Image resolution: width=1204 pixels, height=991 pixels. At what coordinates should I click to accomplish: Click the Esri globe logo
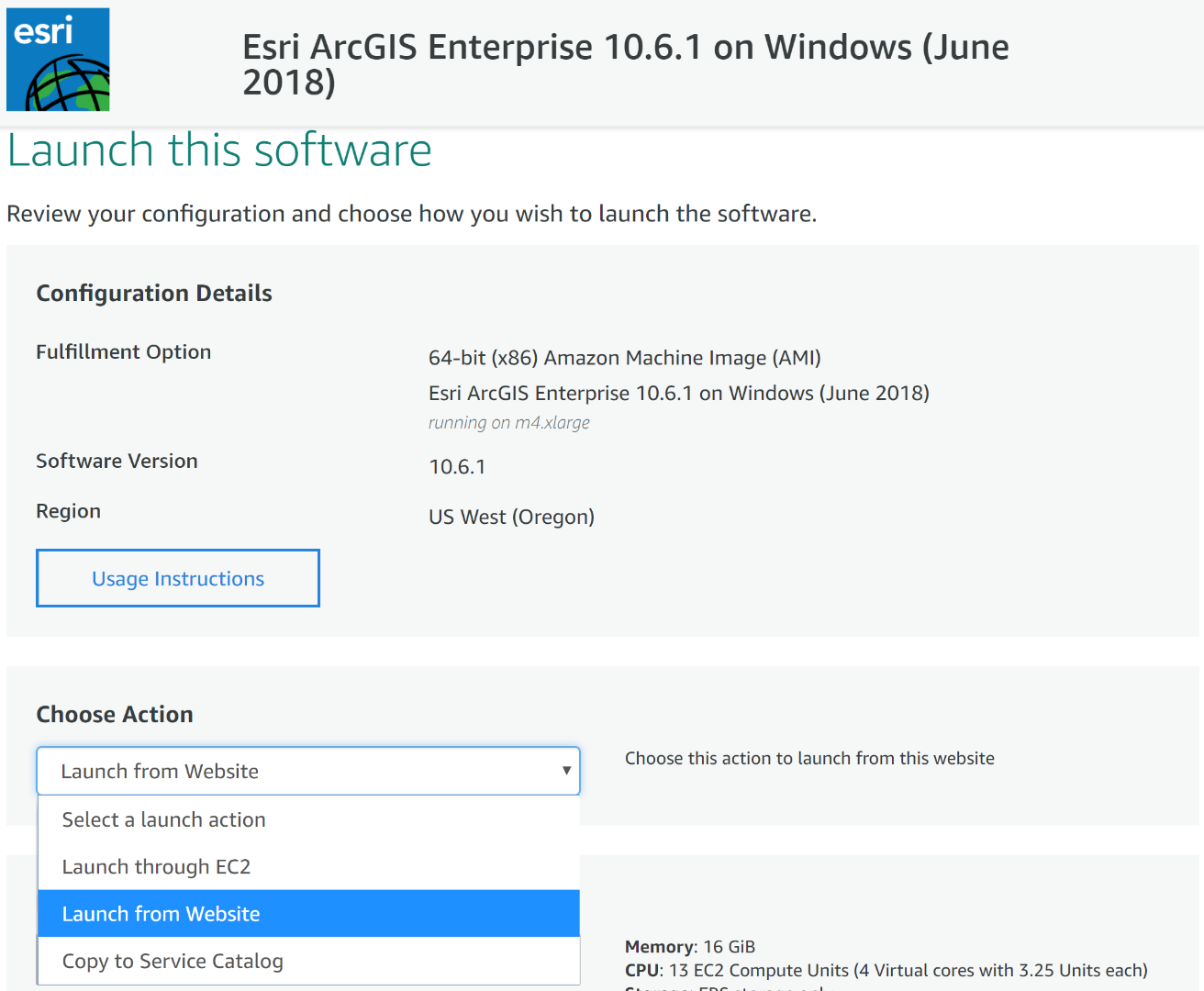(58, 60)
